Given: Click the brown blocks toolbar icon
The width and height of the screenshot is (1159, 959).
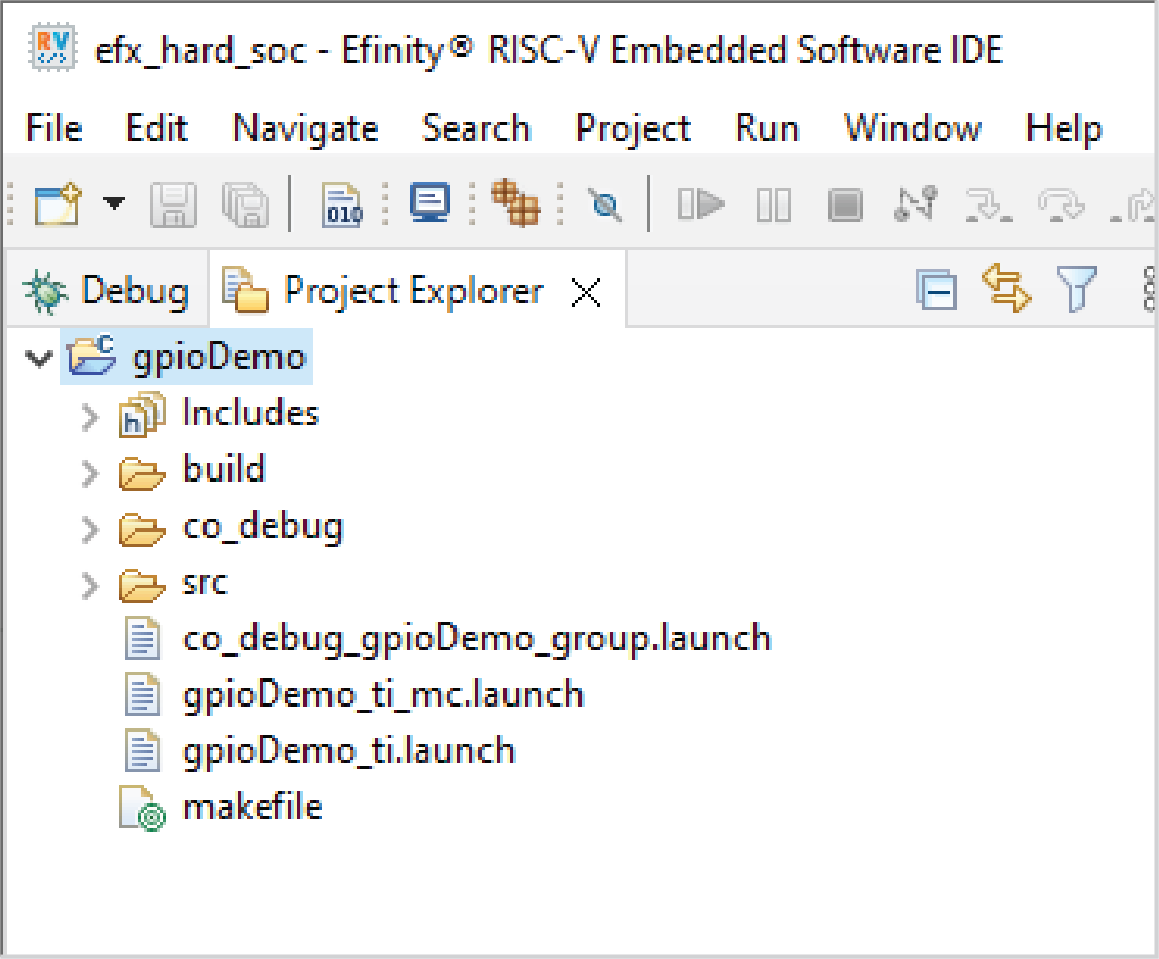Looking at the screenshot, I should (x=515, y=204).
